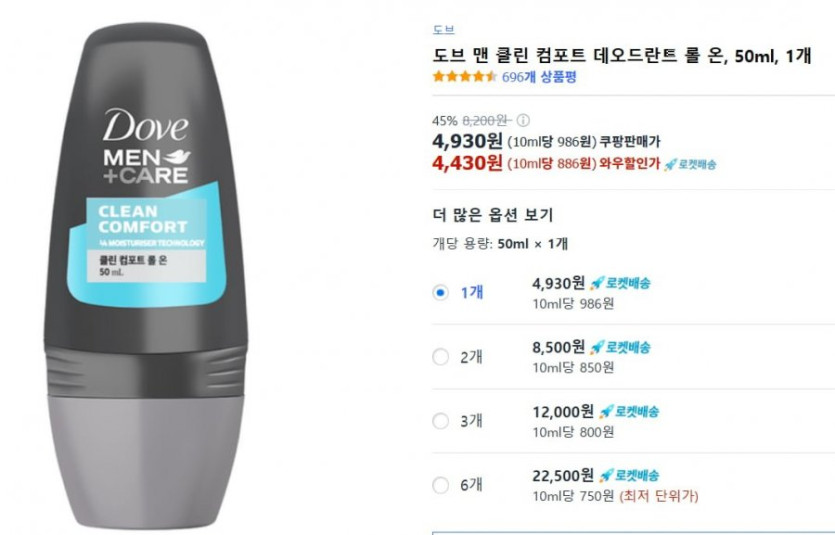Select the 3개 quantity radio button
This screenshot has width=835, height=535.
(440, 421)
